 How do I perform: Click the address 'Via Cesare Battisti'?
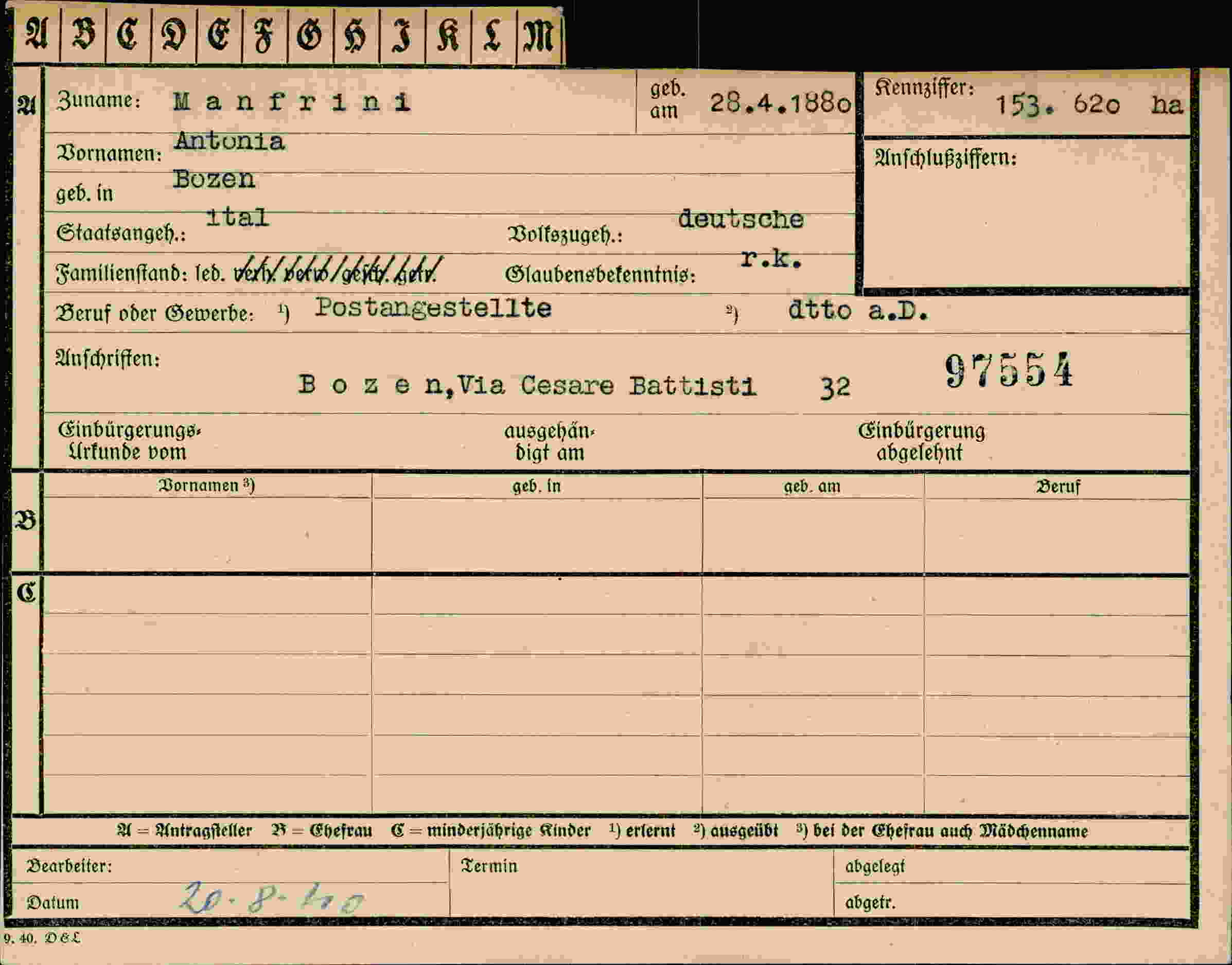607,386
